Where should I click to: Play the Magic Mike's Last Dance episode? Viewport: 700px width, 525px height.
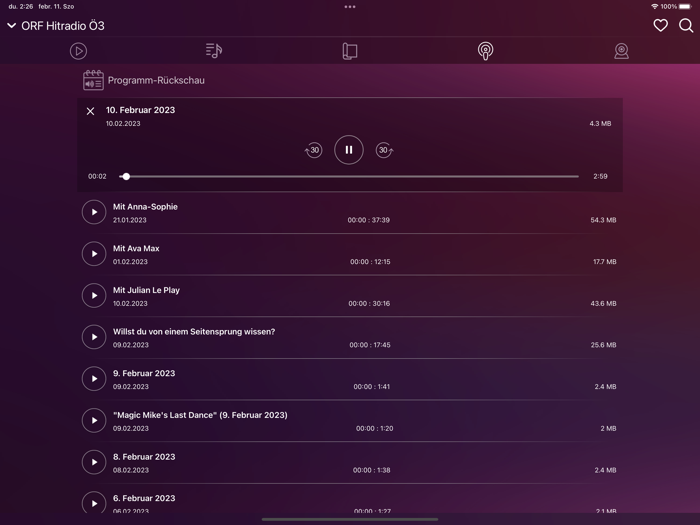94,421
